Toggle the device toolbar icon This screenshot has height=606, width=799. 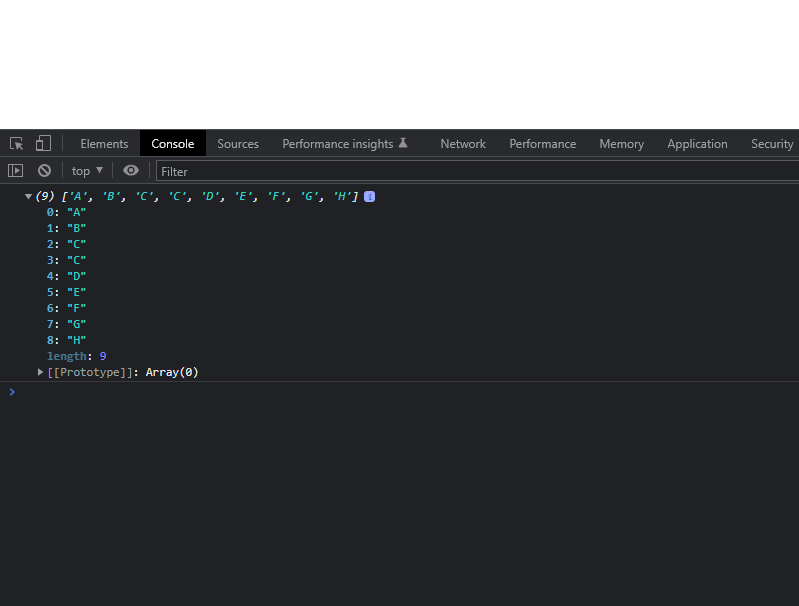tap(43, 143)
